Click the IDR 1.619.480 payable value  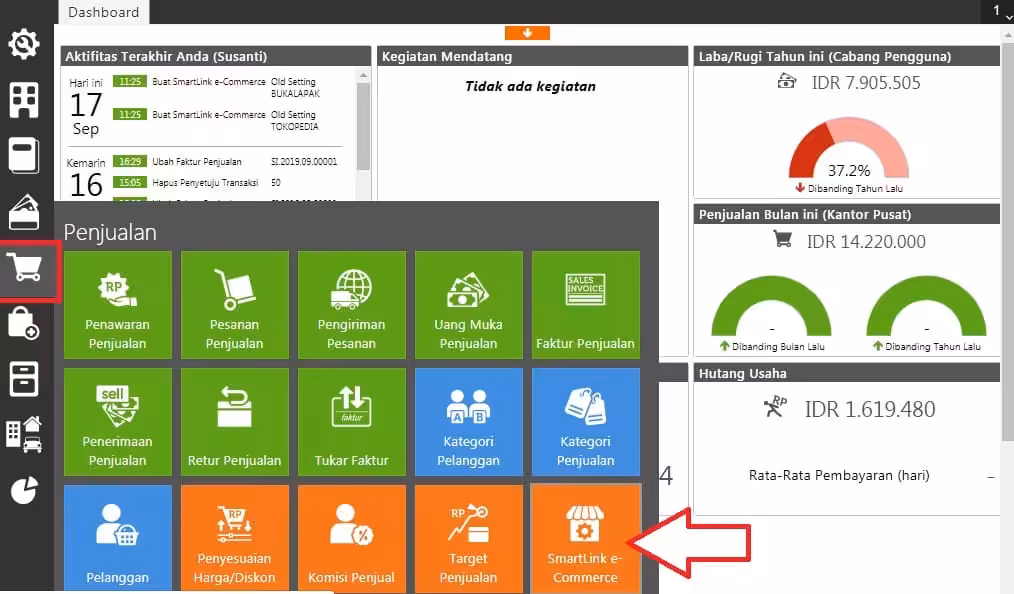(870, 409)
